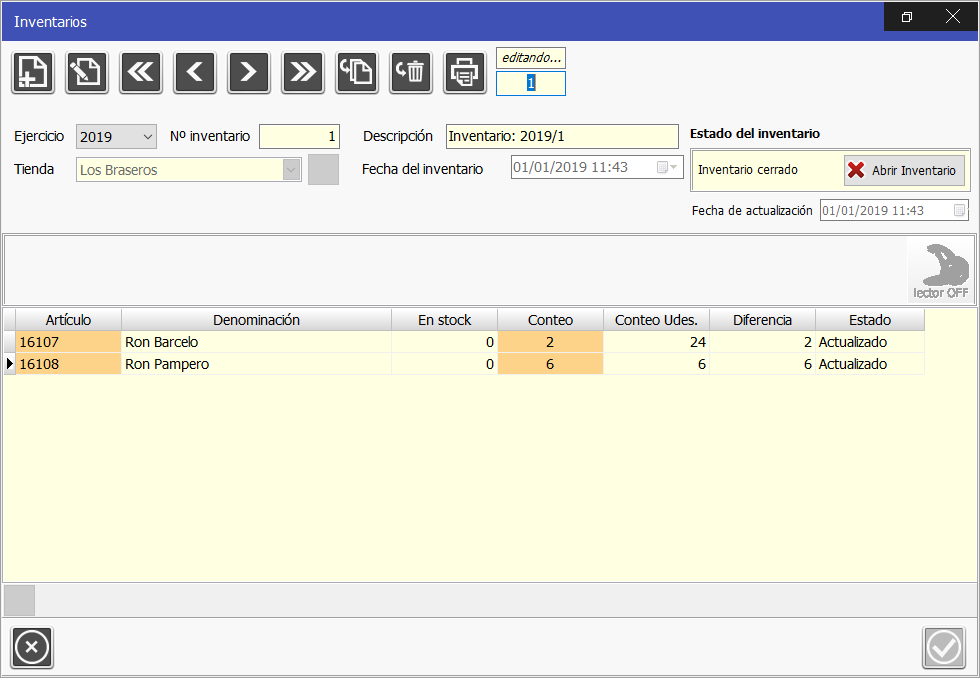Click the cancel X button at bottom-left
This screenshot has height=678, width=980.
click(31, 648)
